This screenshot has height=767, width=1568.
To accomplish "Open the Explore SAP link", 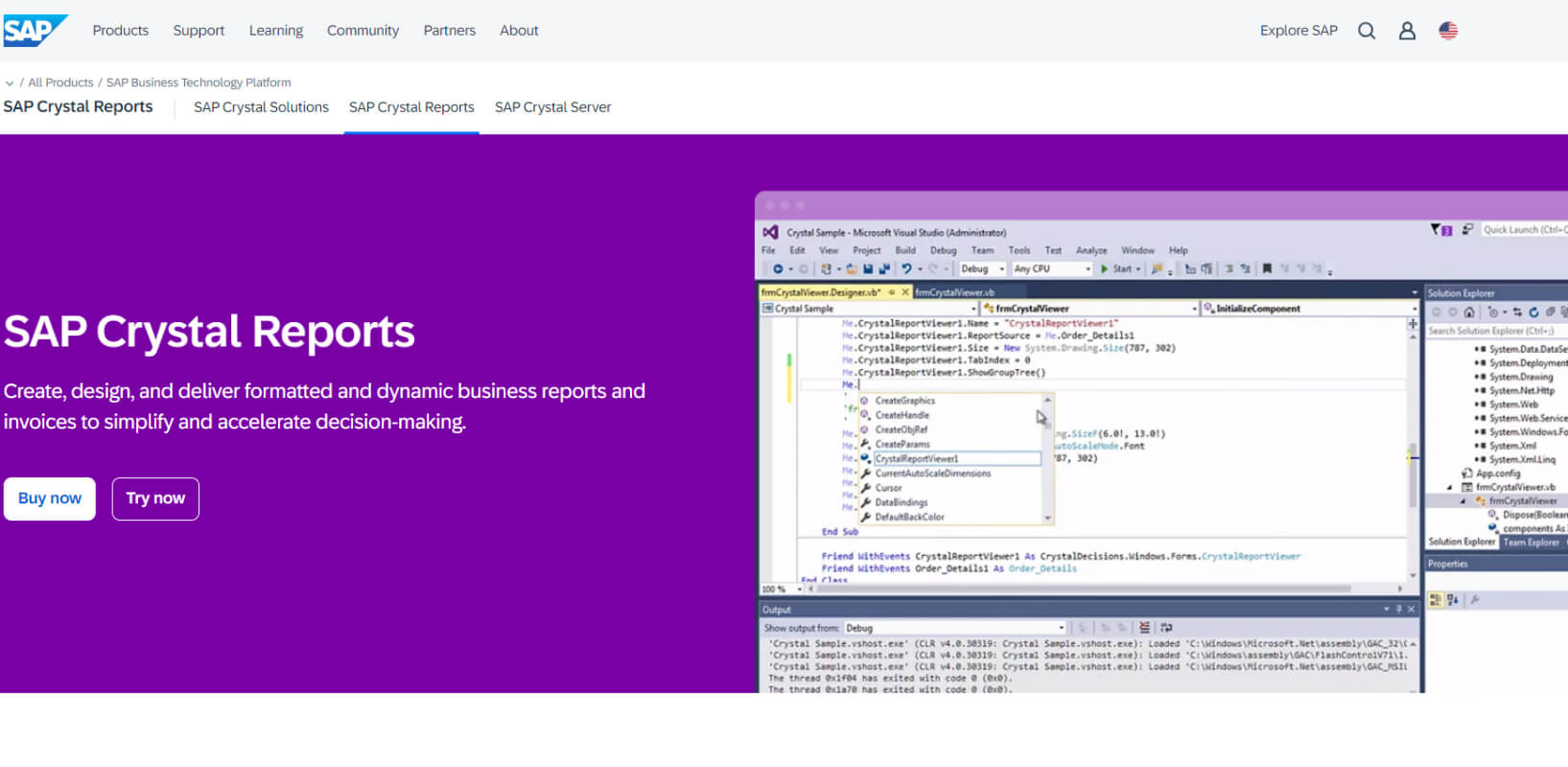I will tap(1299, 31).
